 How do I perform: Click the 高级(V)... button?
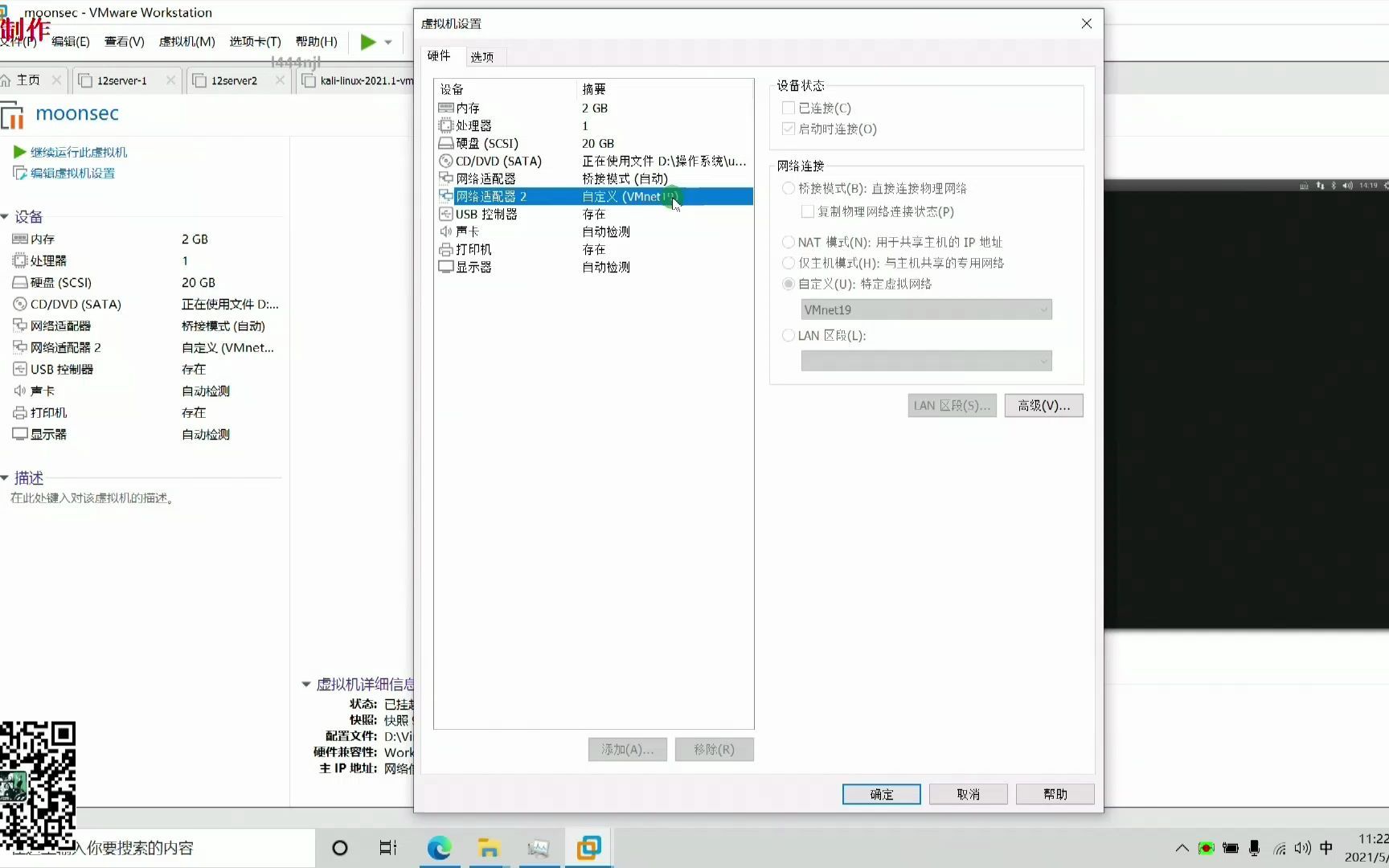click(1044, 406)
